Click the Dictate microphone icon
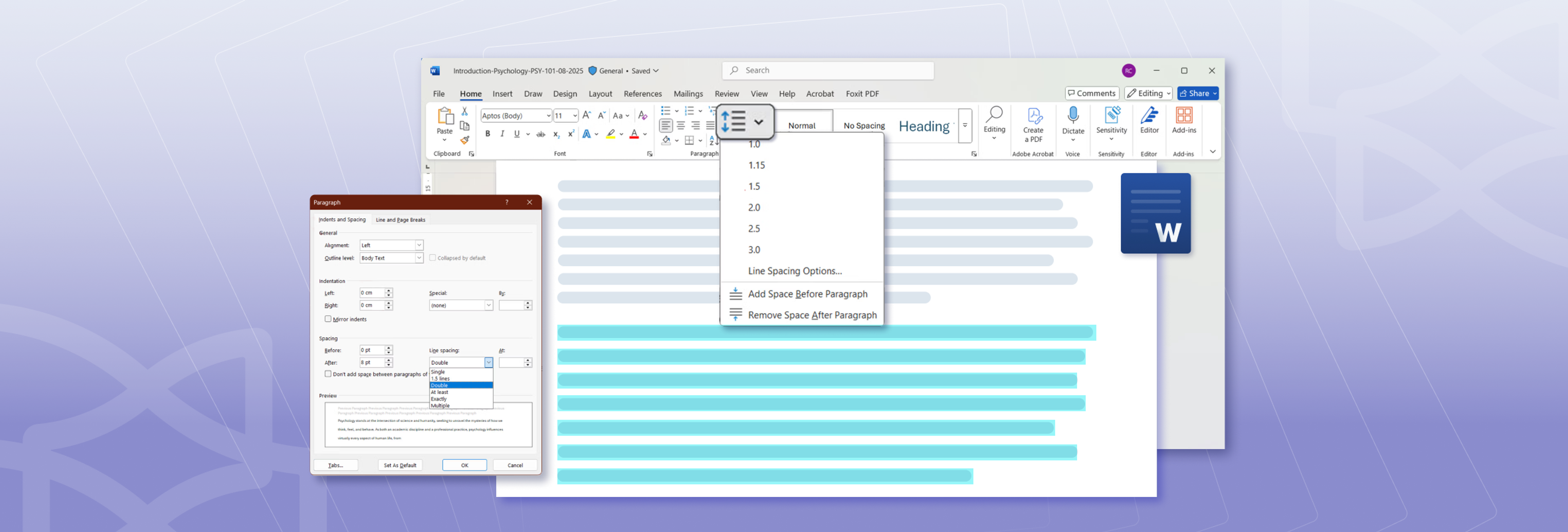 1073,115
